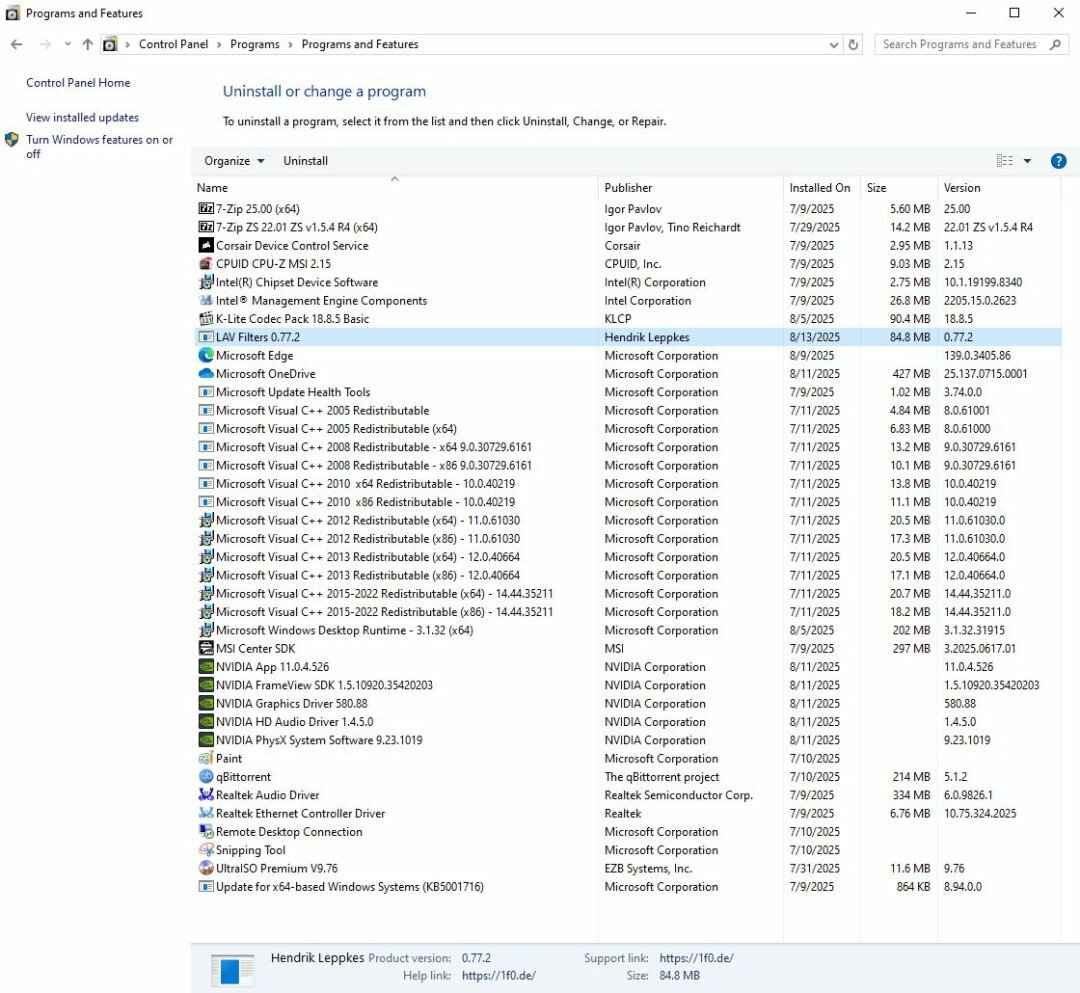
Task: Select the Programs and Features breadcrumb
Action: (360, 45)
